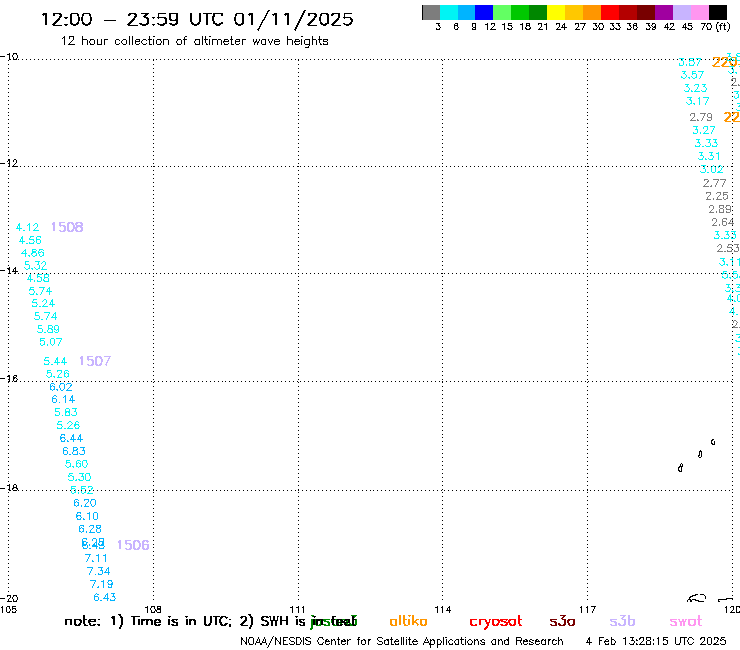Click the wave height value '5.30'
The image size is (740, 650).
point(79,477)
